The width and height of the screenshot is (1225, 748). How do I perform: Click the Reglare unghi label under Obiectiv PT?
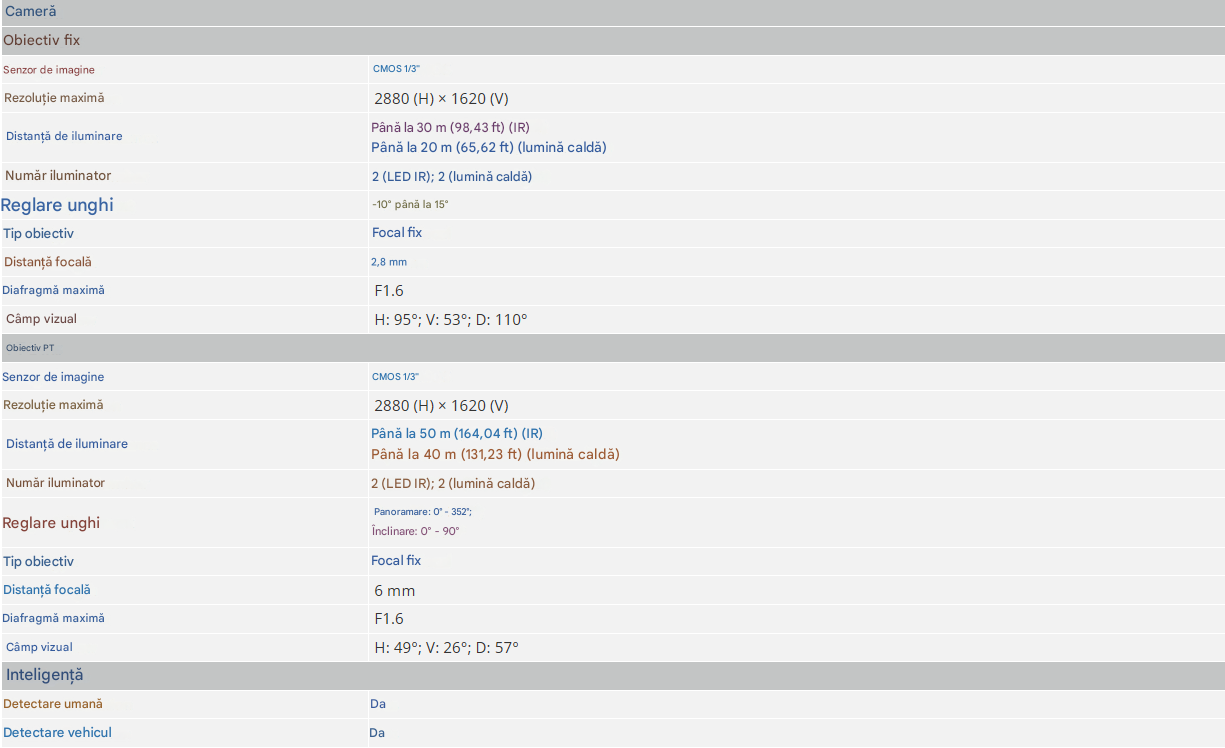coord(51,523)
